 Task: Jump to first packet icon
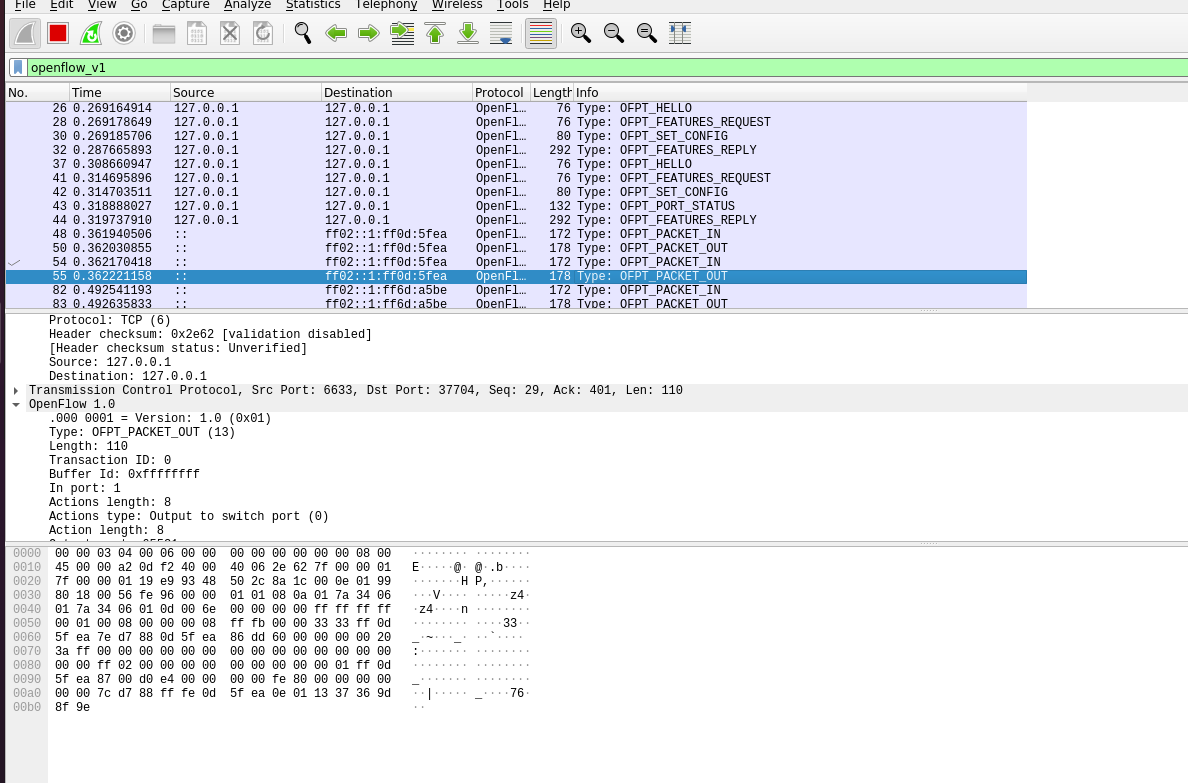(435, 33)
